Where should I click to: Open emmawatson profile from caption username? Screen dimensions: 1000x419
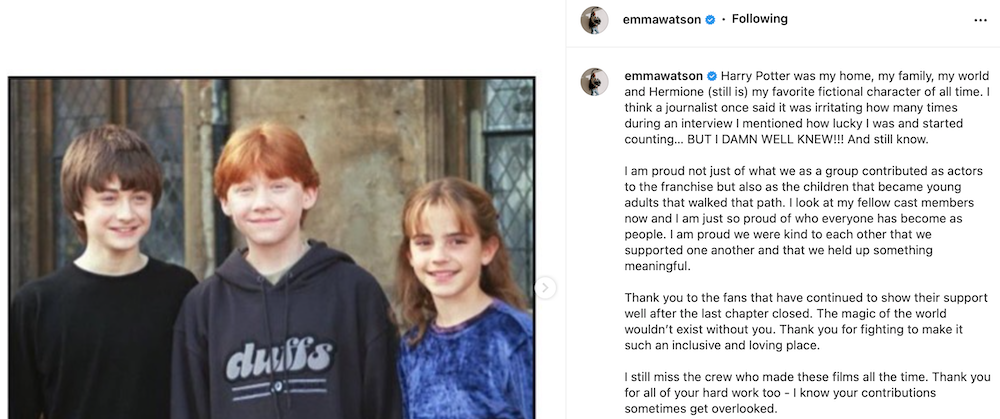663,76
